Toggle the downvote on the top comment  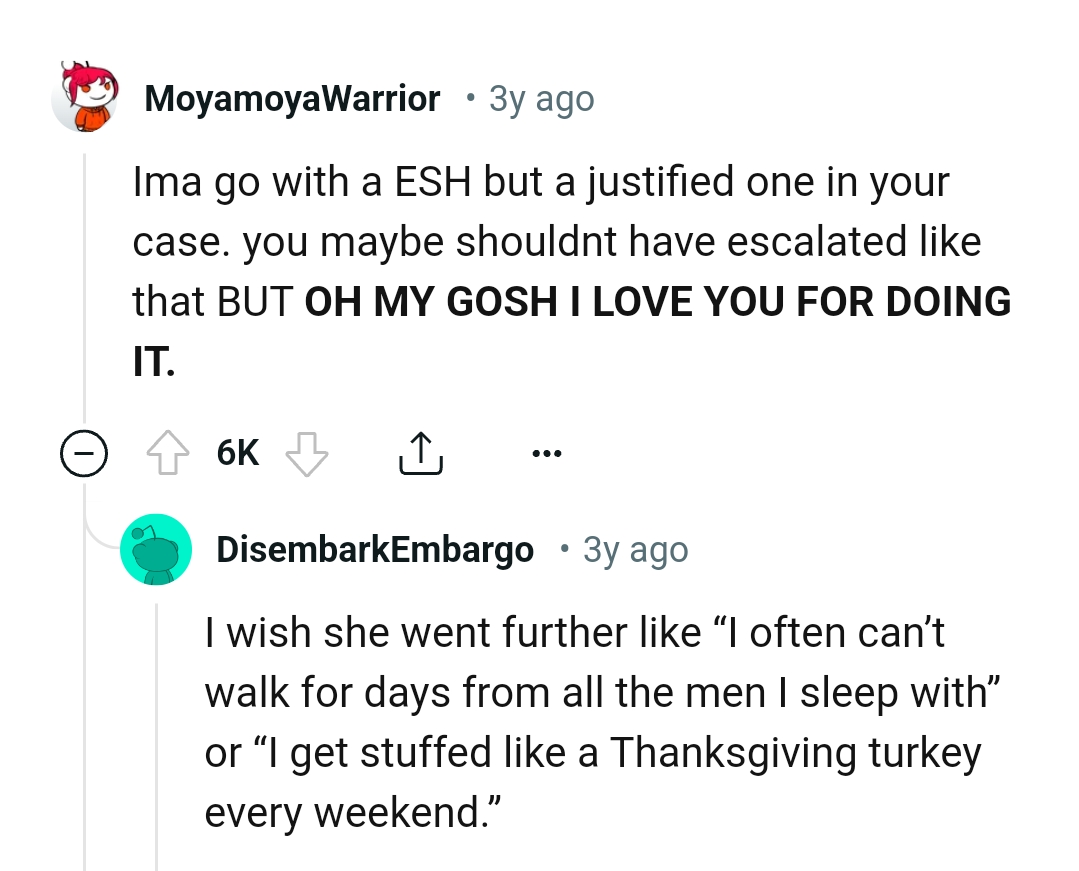point(306,453)
